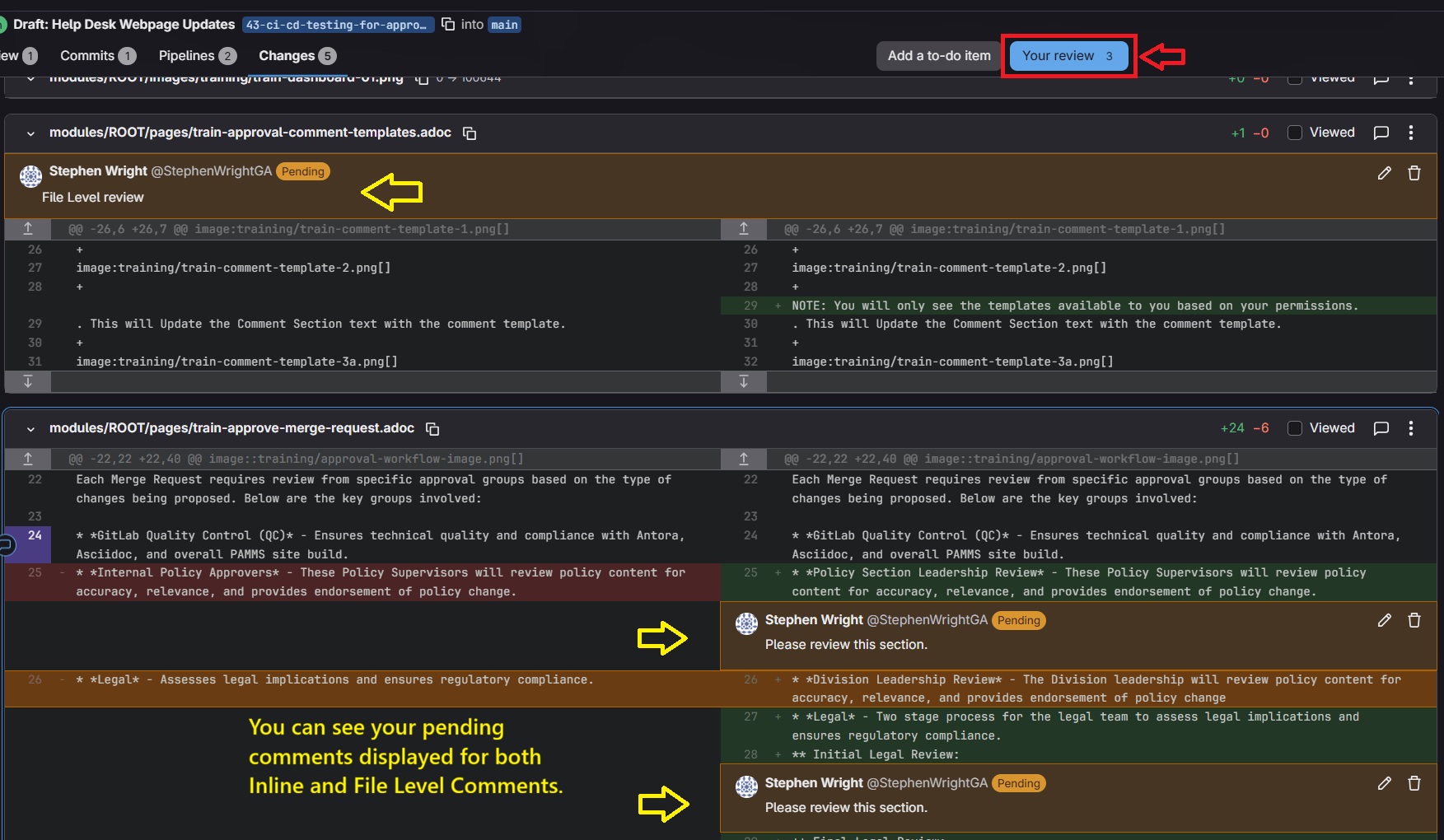Copy file path of train-approve-merge-request.adoc
Viewport: 1444px width, 840px height.
[x=432, y=429]
